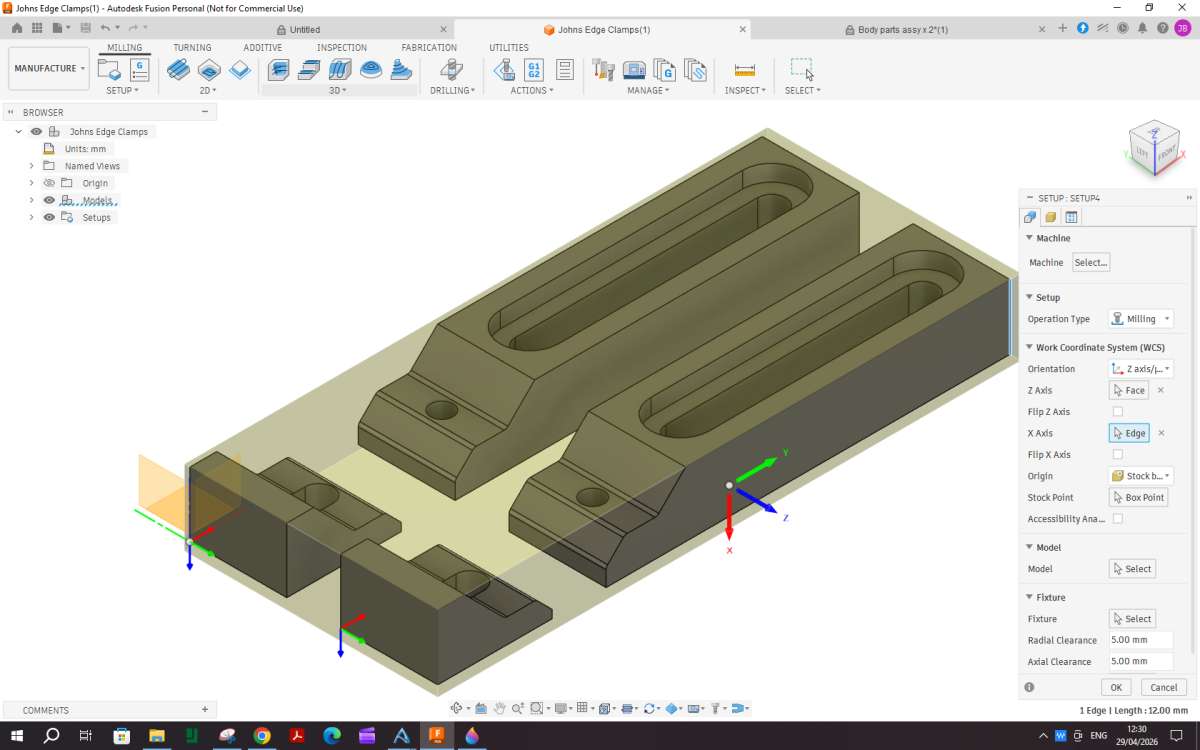Click the Measure icon under Inspect
The image size is (1200, 750).
745,69
